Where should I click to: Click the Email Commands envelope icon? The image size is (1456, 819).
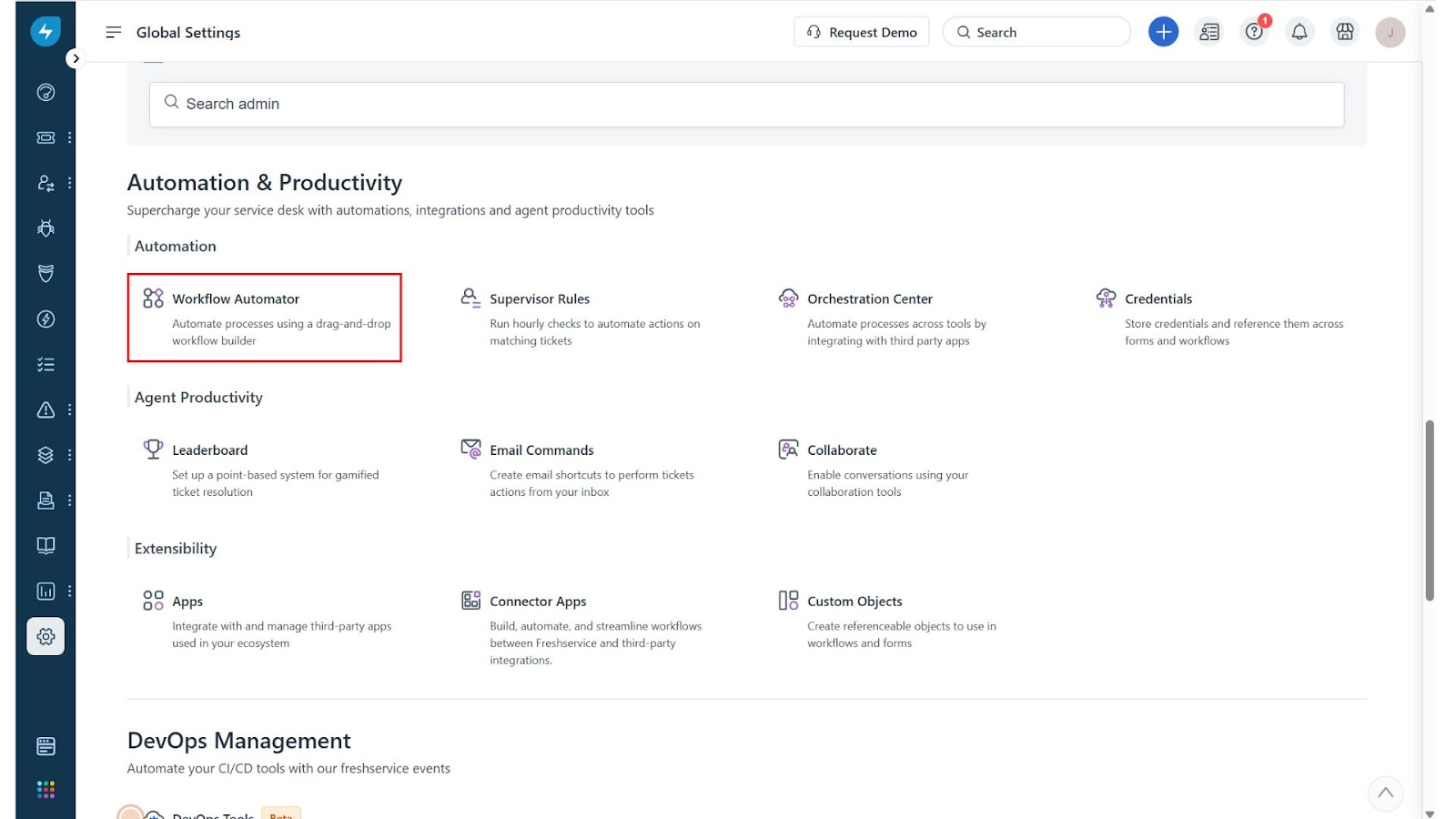[470, 449]
